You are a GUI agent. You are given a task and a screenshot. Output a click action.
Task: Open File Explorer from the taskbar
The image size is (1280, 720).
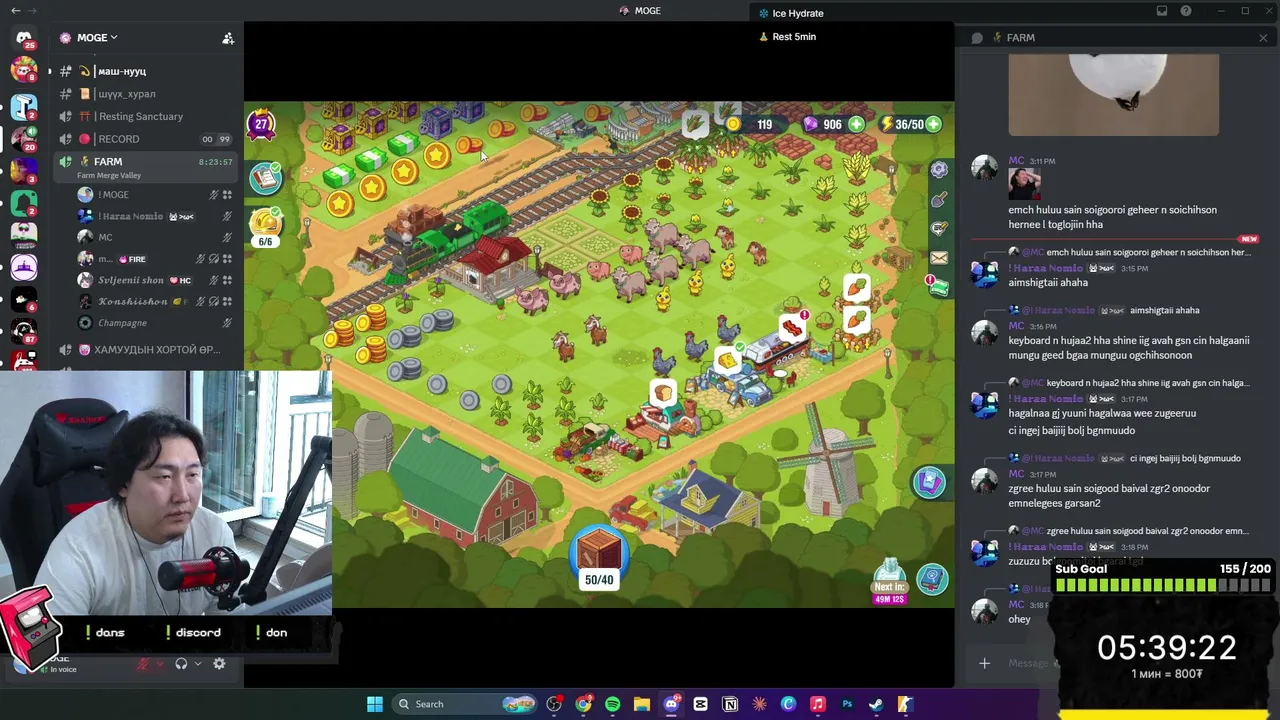tap(642, 704)
